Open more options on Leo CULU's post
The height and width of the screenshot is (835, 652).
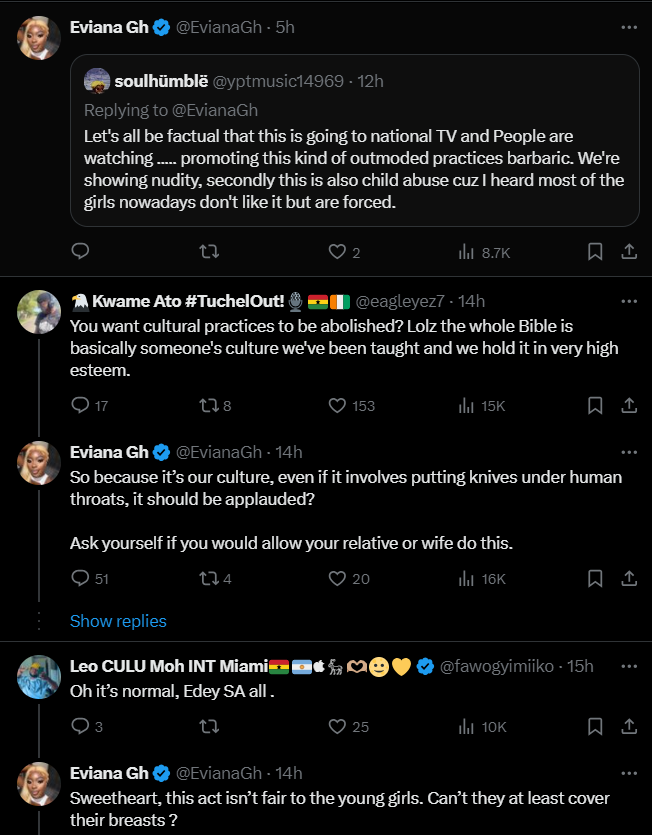[x=629, y=665]
